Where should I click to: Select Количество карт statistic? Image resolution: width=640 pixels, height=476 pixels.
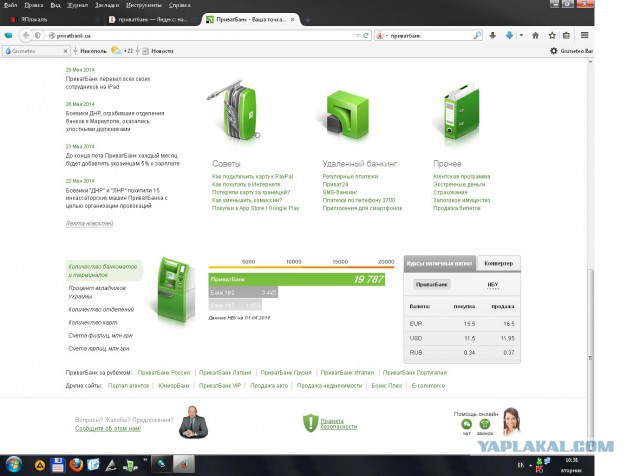pyautogui.click(x=93, y=323)
